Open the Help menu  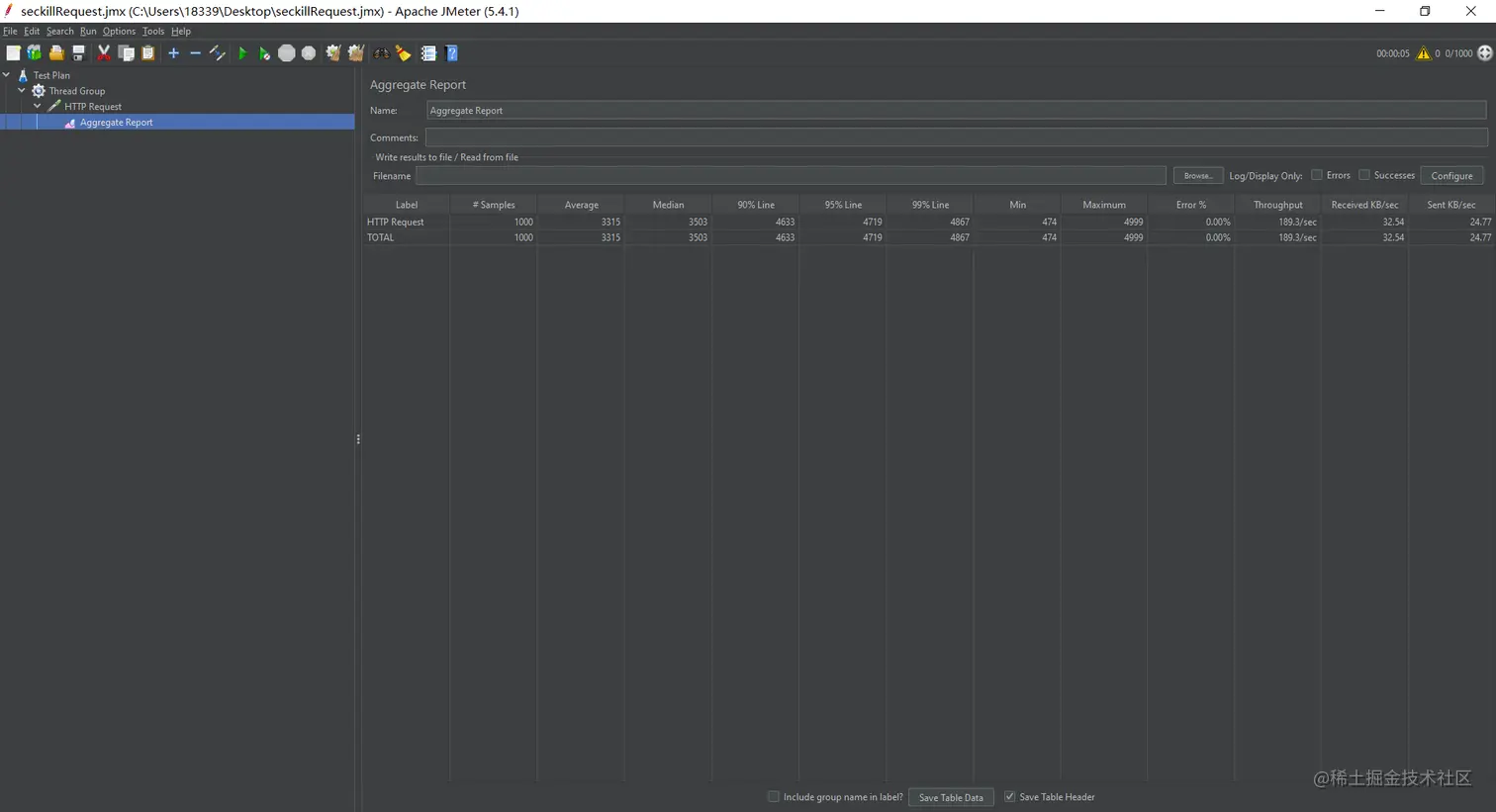[x=181, y=32]
